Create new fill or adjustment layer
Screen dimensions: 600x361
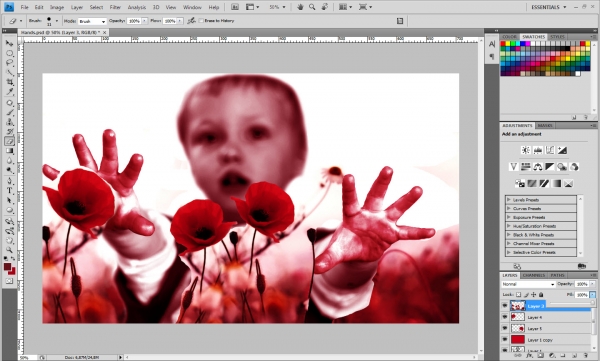coord(552,356)
